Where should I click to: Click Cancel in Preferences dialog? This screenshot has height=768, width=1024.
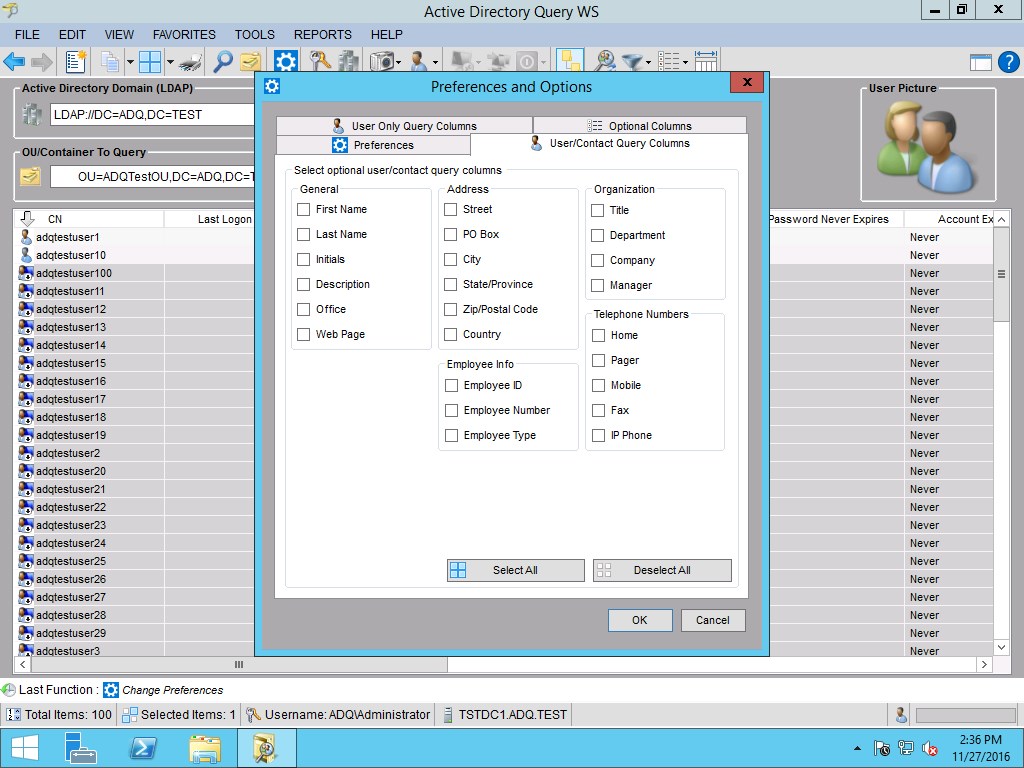coord(713,620)
